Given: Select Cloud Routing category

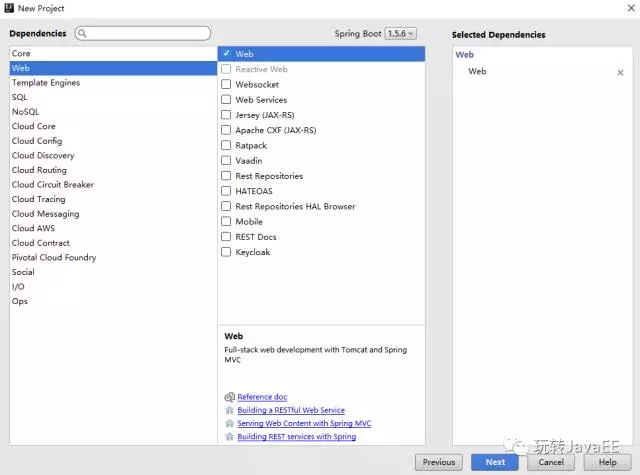Looking at the screenshot, I should (113, 170).
